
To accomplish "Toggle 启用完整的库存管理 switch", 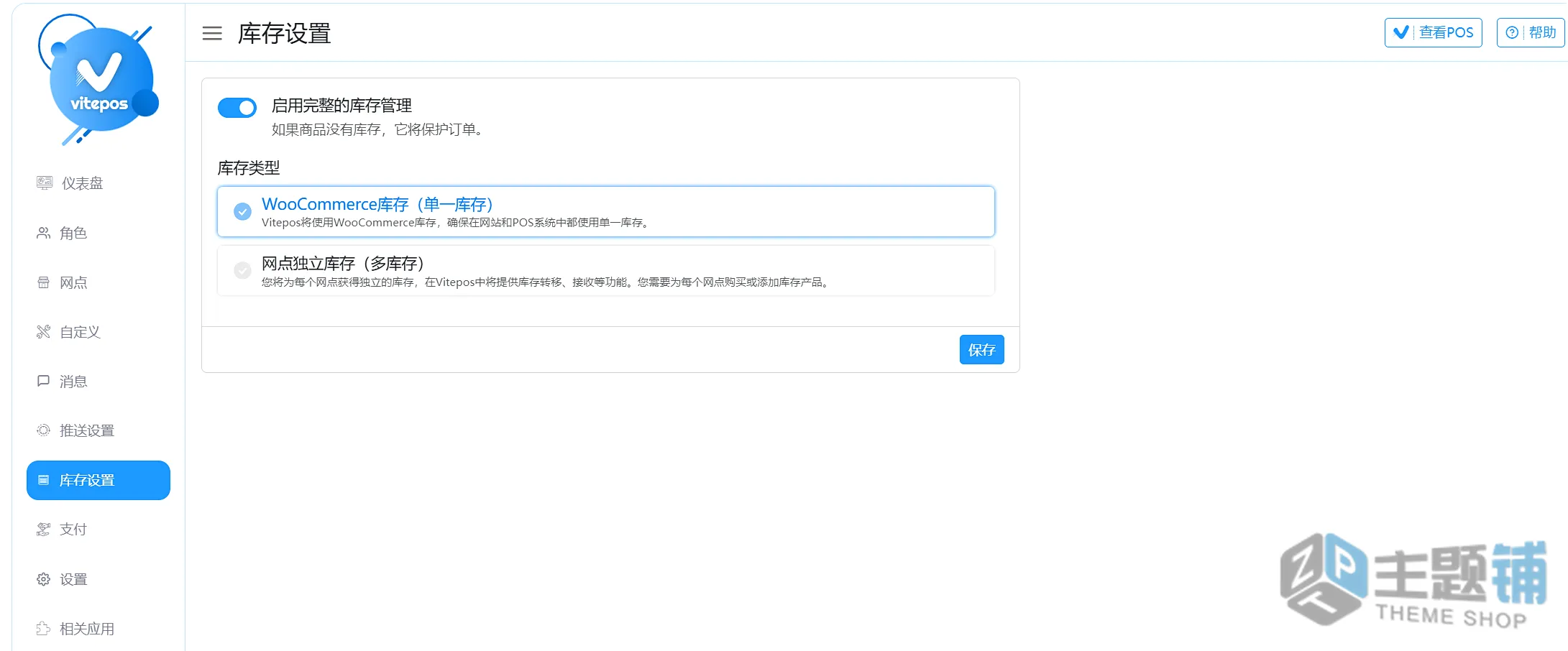I will pyautogui.click(x=237, y=108).
